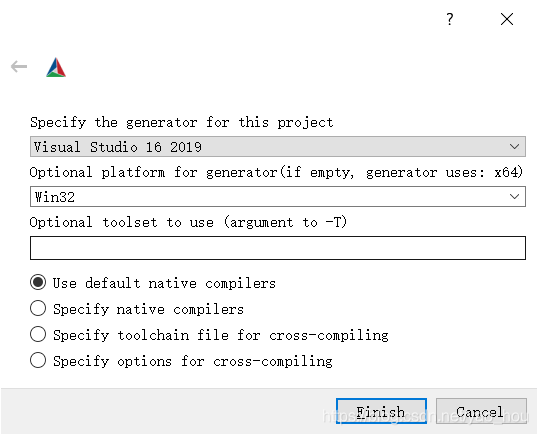538x435 pixels.
Task: Select Use default native compilers radio button
Action: click(x=38, y=282)
